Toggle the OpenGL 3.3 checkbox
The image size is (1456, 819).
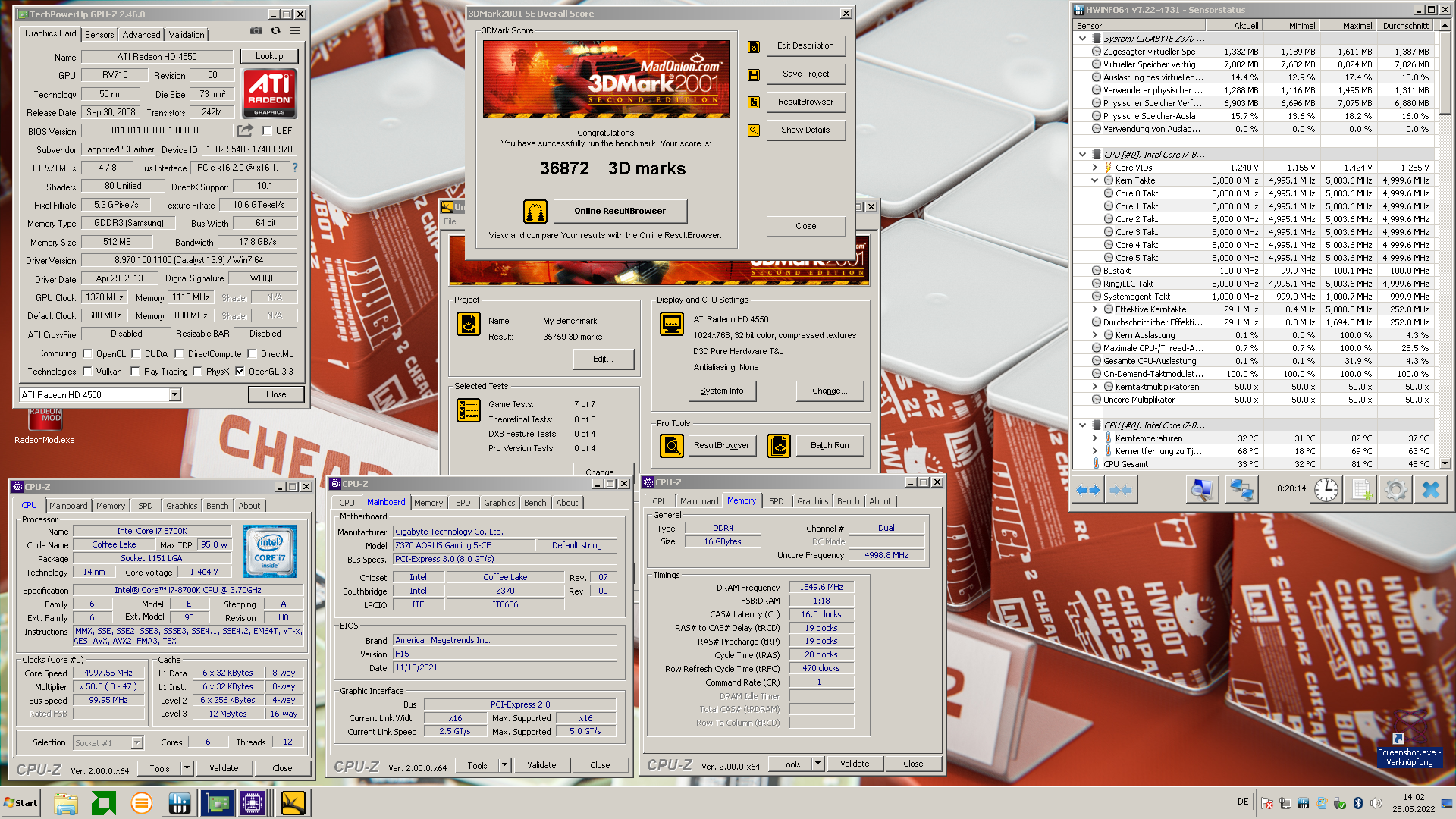[240, 372]
